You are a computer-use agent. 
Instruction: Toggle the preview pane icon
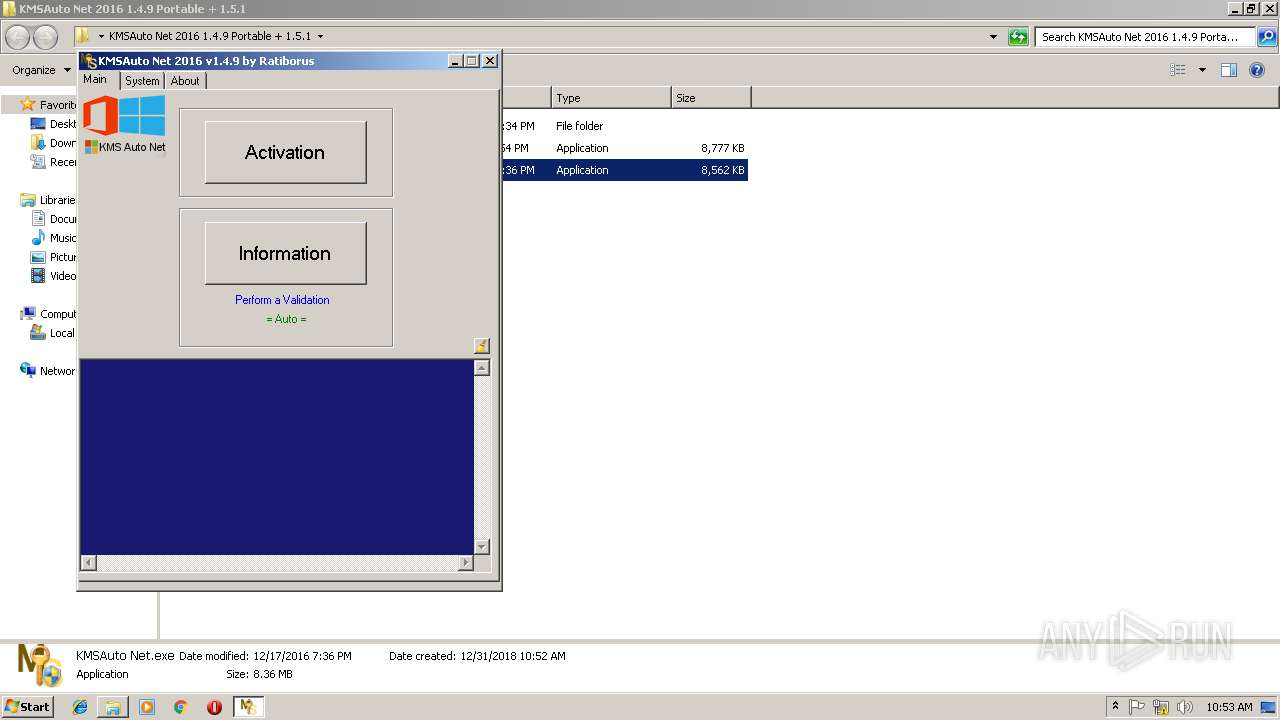[x=1229, y=70]
